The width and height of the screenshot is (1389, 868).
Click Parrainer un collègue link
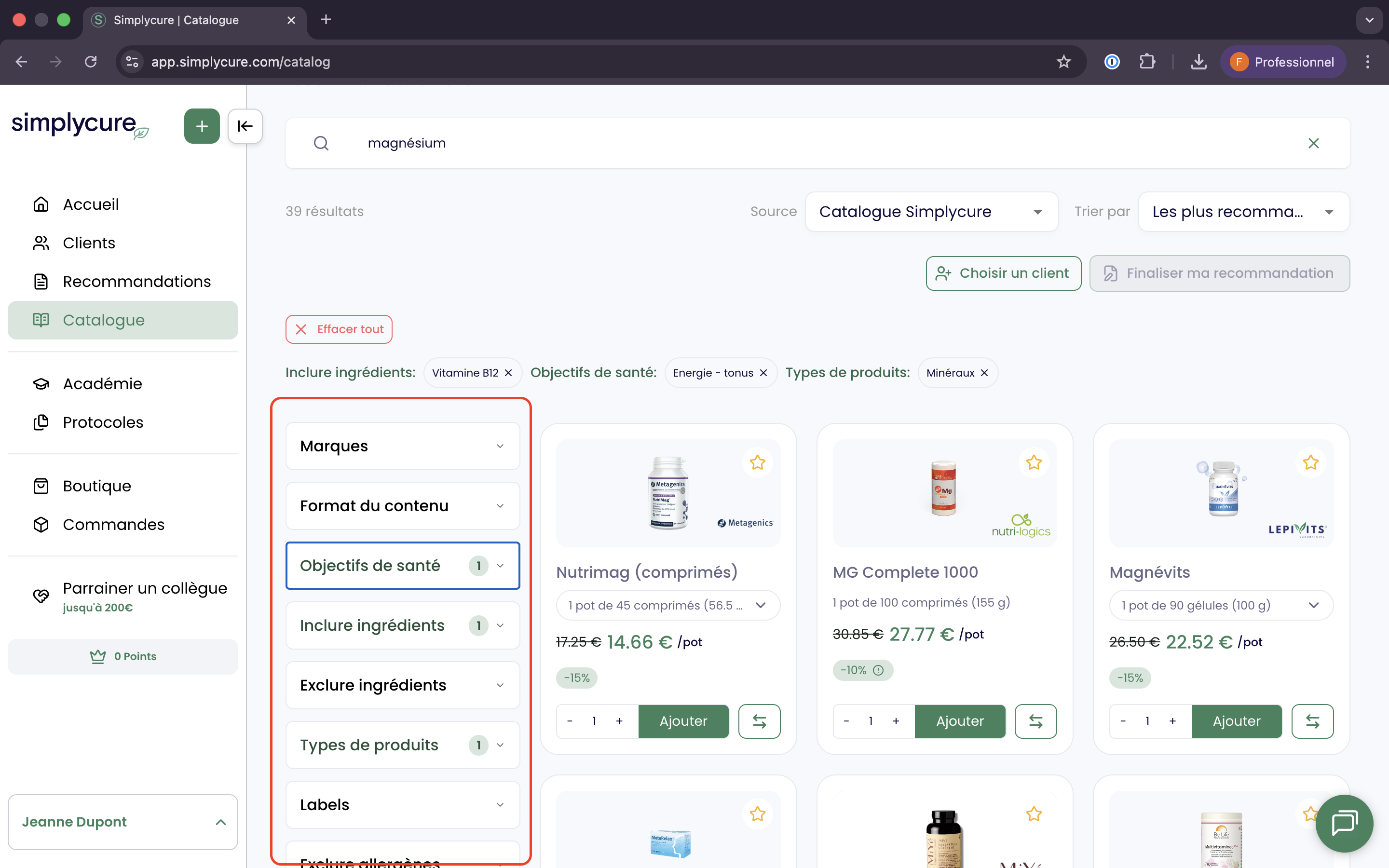[122, 596]
